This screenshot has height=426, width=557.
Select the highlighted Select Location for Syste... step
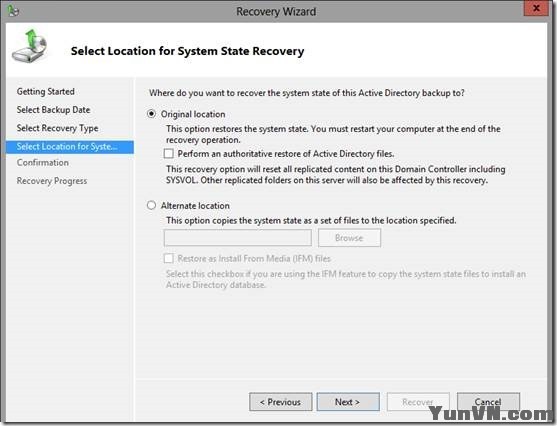coord(70,147)
